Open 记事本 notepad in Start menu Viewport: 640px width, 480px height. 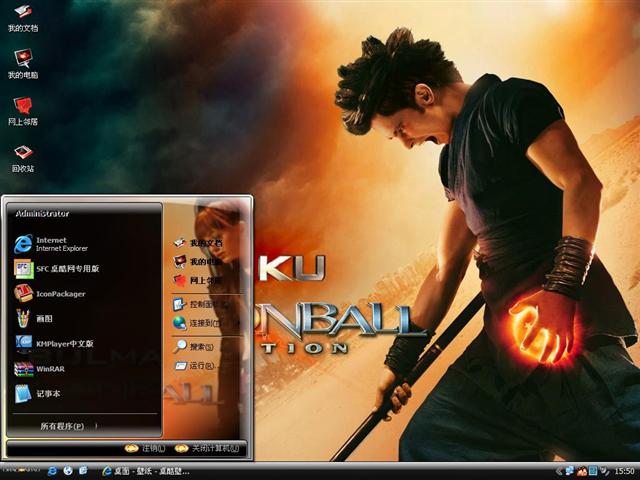37,394
